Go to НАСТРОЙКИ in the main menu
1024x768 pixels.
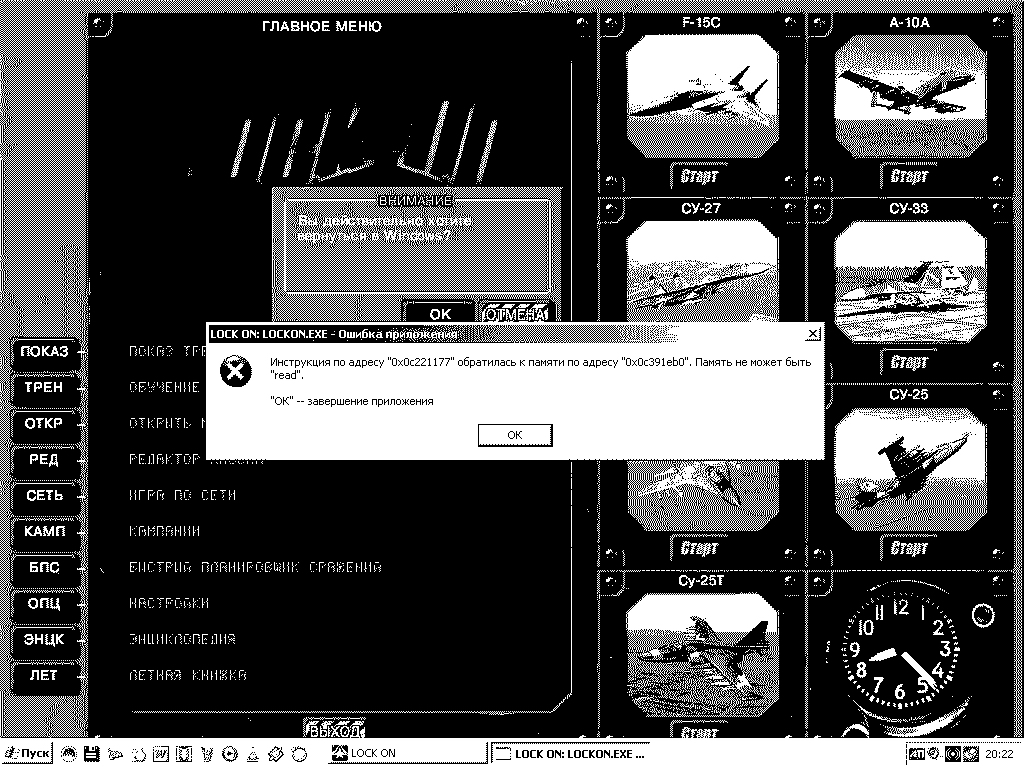[169, 603]
